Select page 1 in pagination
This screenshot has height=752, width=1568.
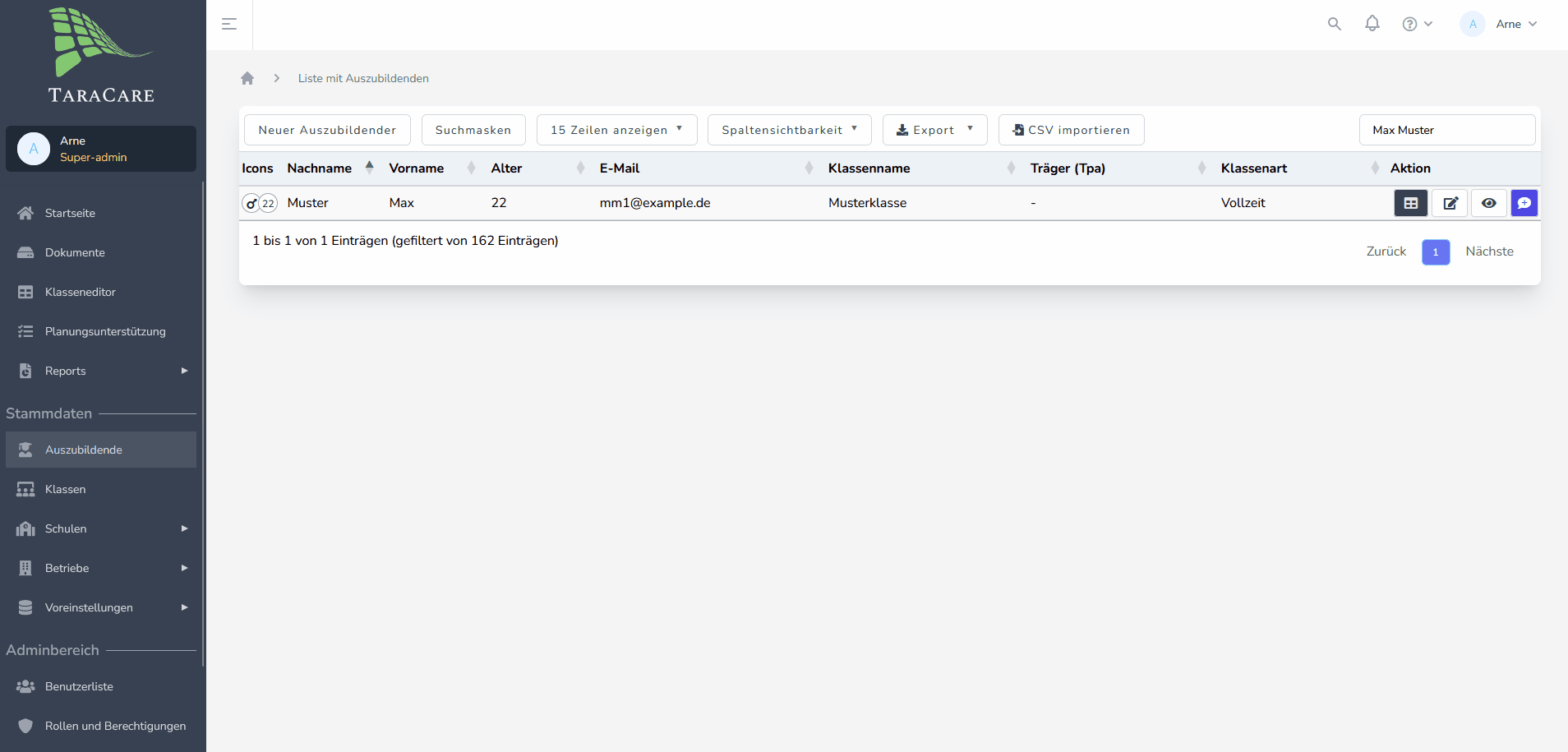[1436, 251]
